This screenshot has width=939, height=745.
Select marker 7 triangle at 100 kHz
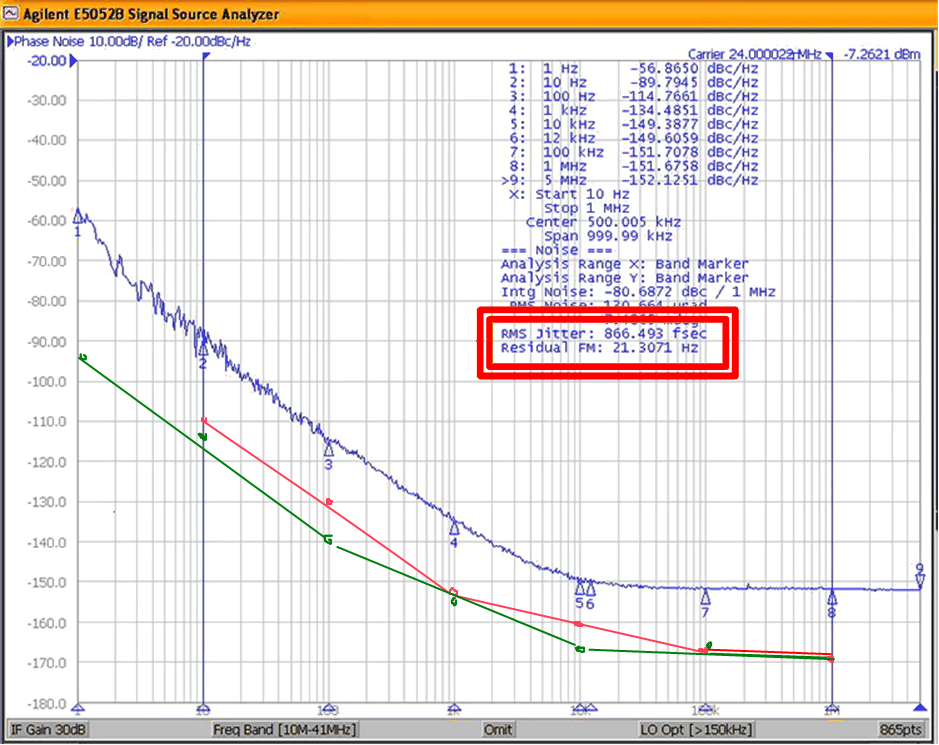705,597
